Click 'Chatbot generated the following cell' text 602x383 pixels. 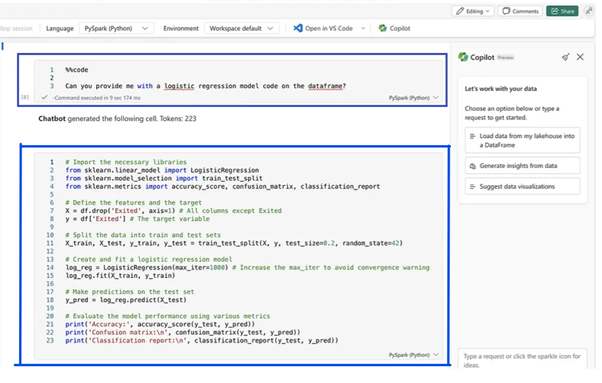pos(117,119)
